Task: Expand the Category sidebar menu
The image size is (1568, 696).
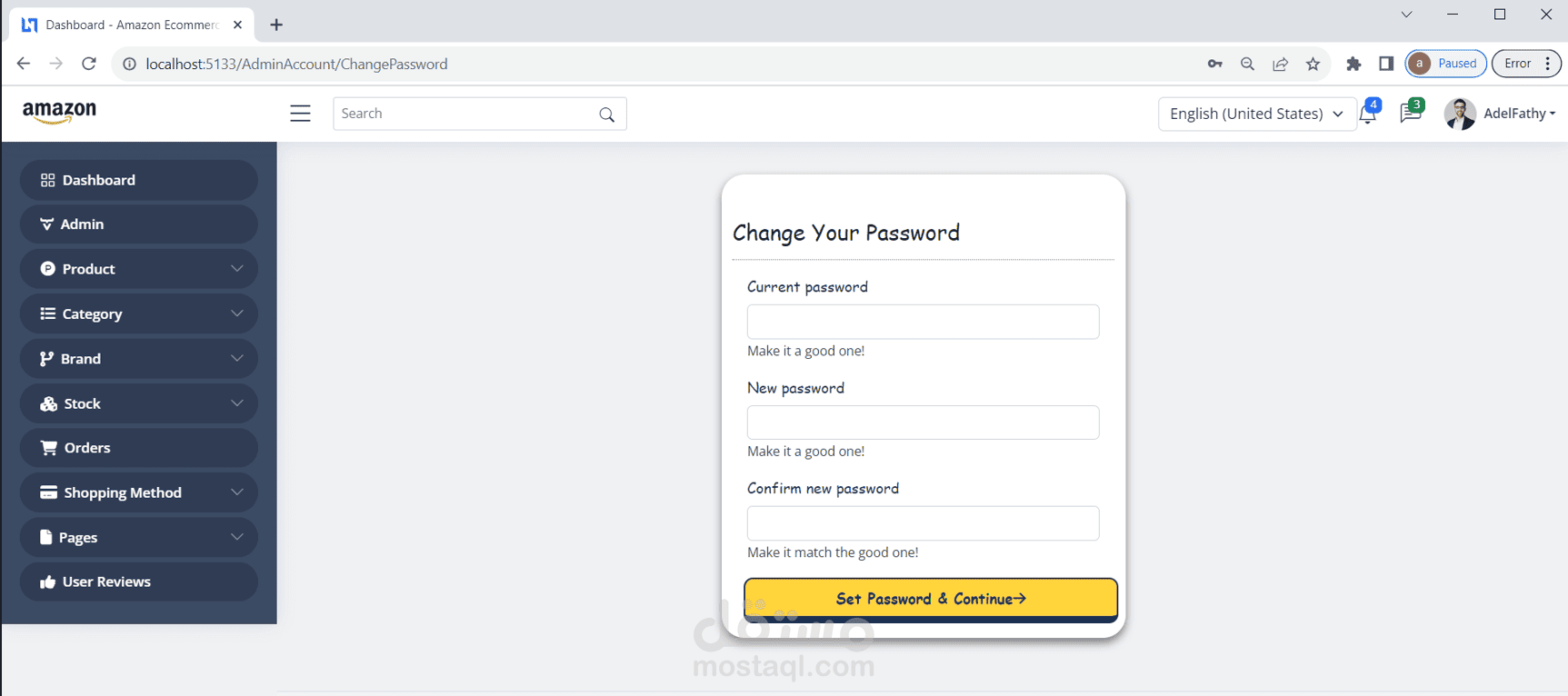Action: tap(139, 313)
